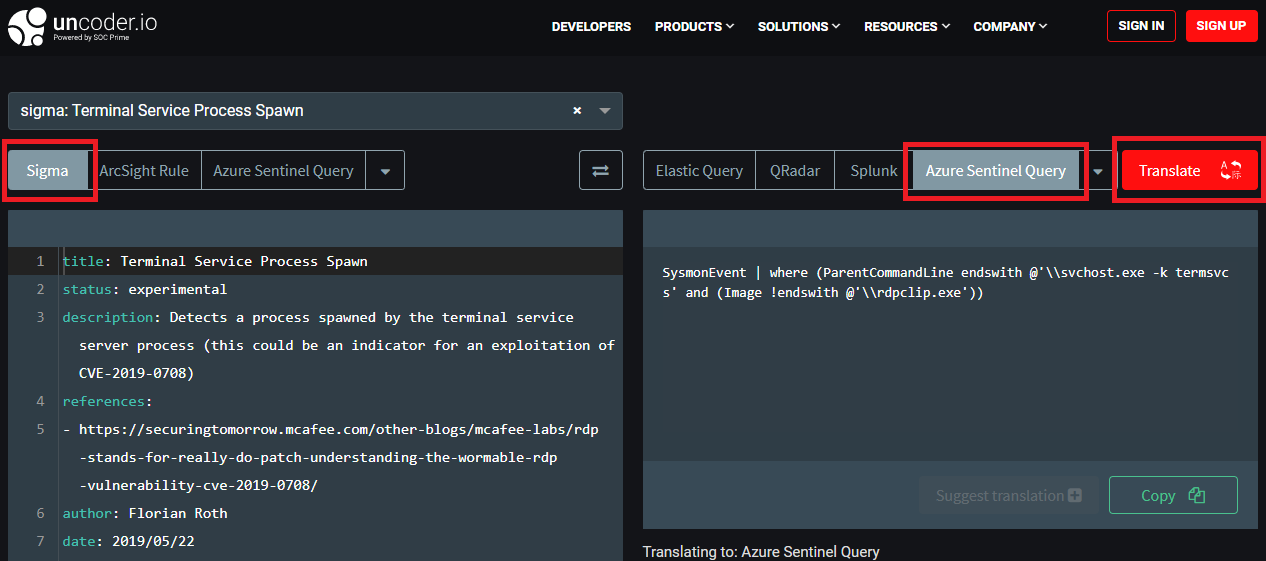Click the mcafee.com reference URL line
The image size is (1266, 561).
pyautogui.click(x=338, y=429)
